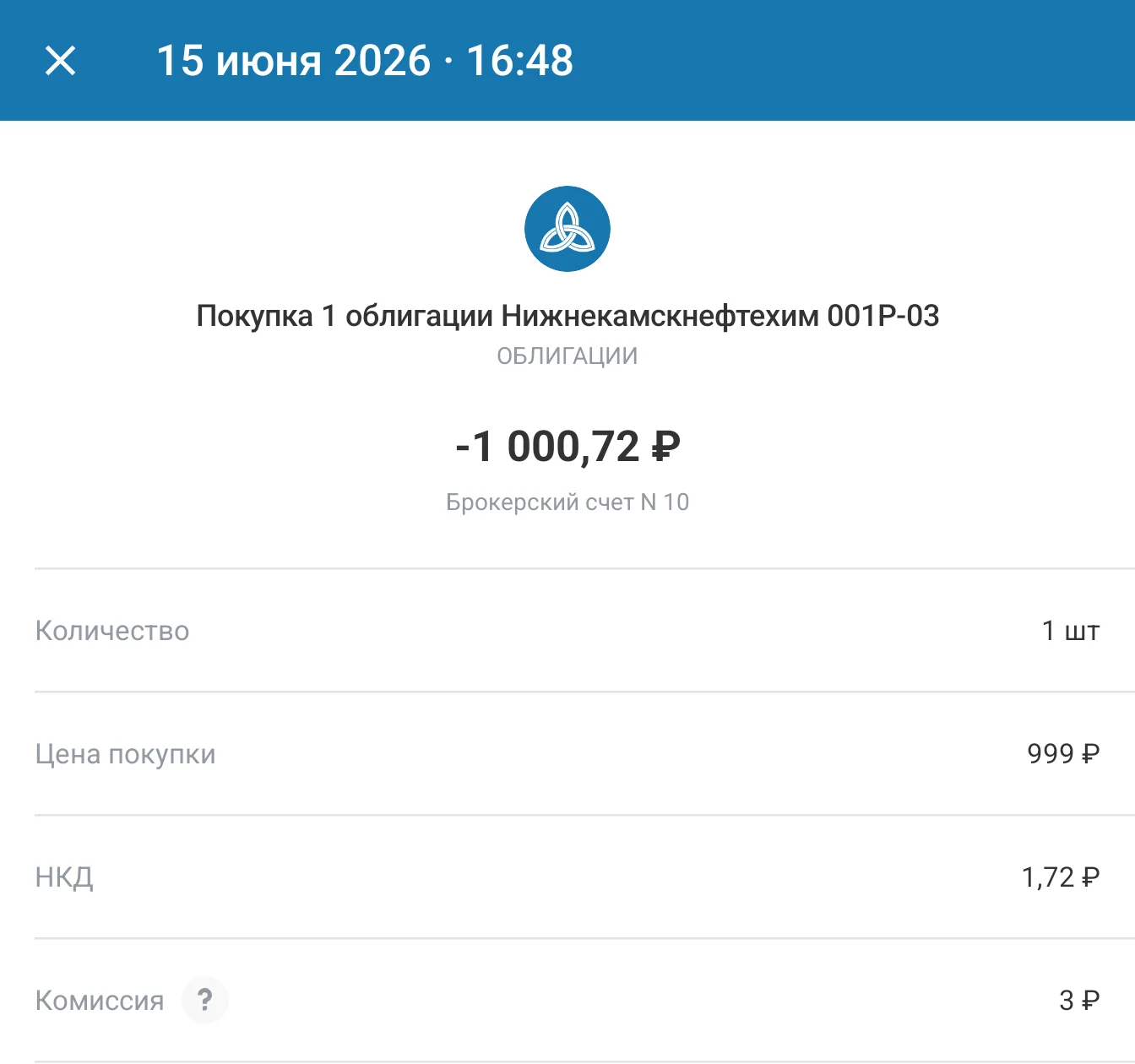Select the quantity value 1 шт

click(1071, 631)
